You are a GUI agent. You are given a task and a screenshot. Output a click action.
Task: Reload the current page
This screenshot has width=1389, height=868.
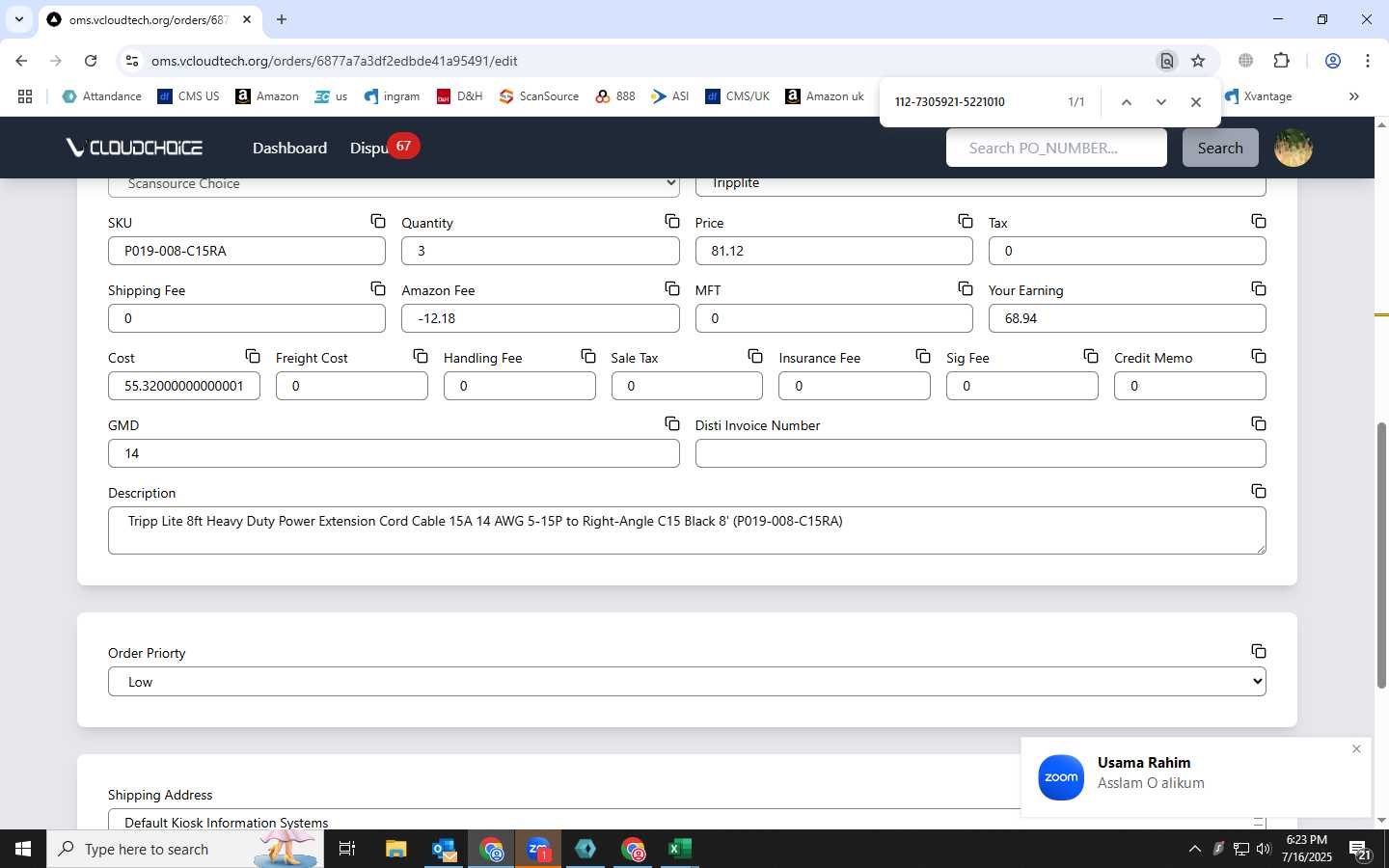[x=91, y=61]
